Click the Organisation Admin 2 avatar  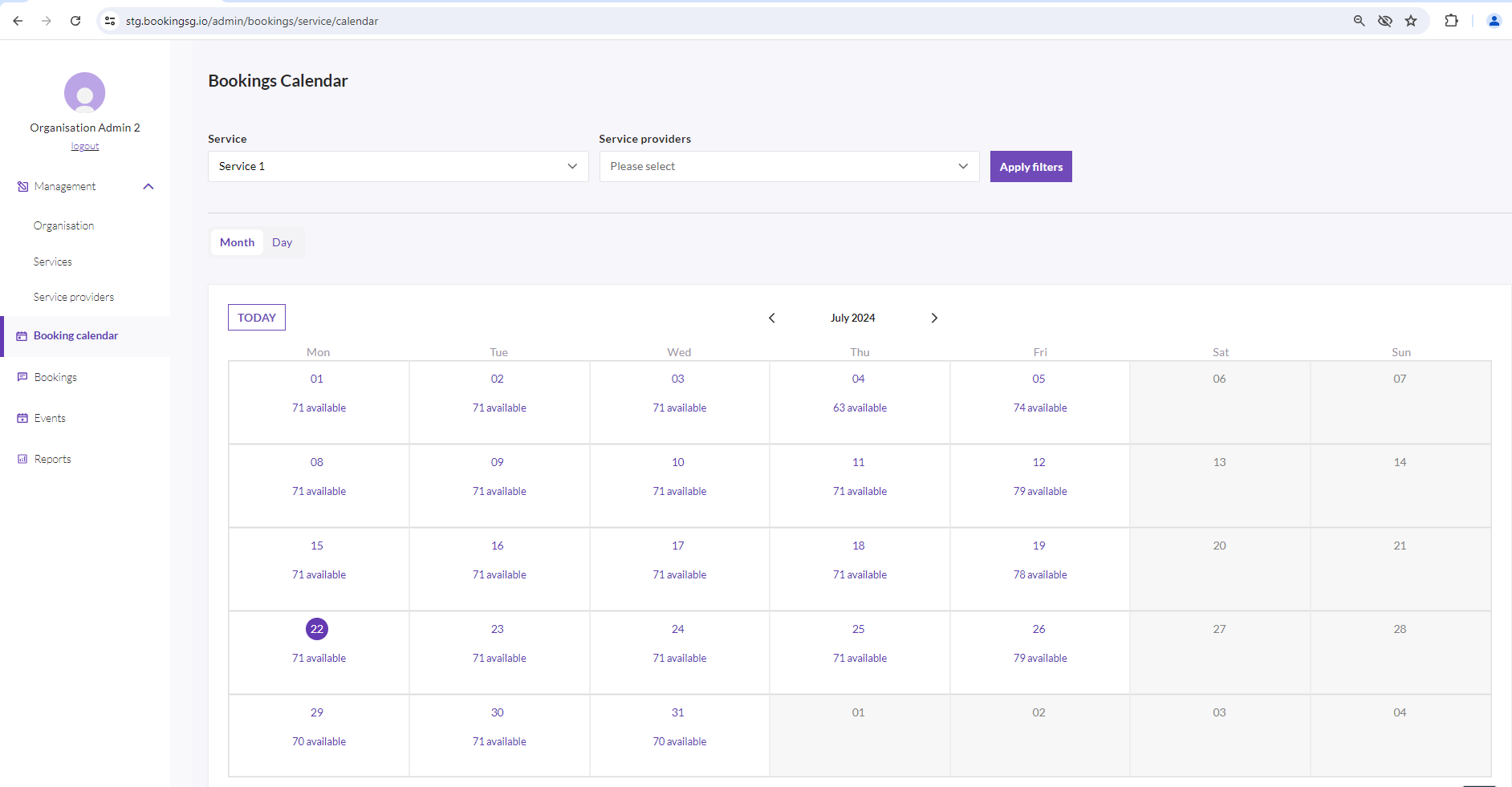[x=85, y=92]
